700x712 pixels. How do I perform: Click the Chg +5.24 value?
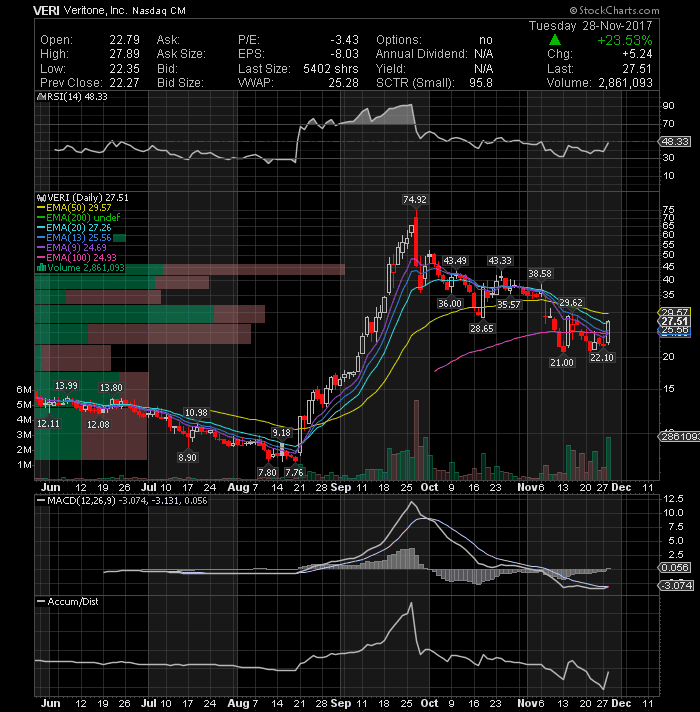tap(637, 54)
